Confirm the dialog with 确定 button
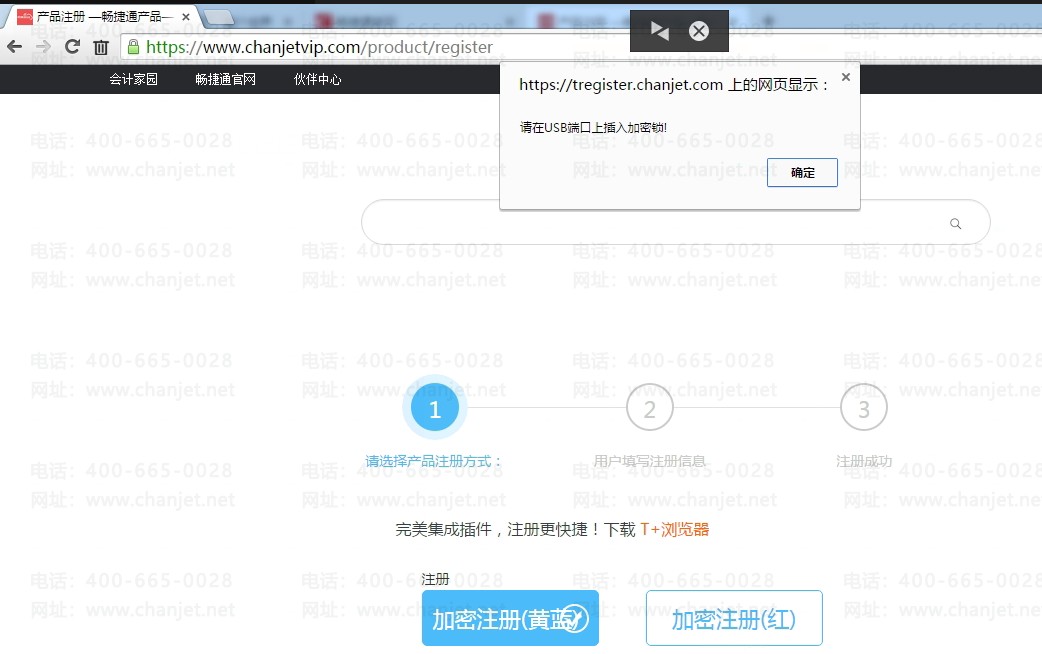This screenshot has height=654, width=1042. 802,173
